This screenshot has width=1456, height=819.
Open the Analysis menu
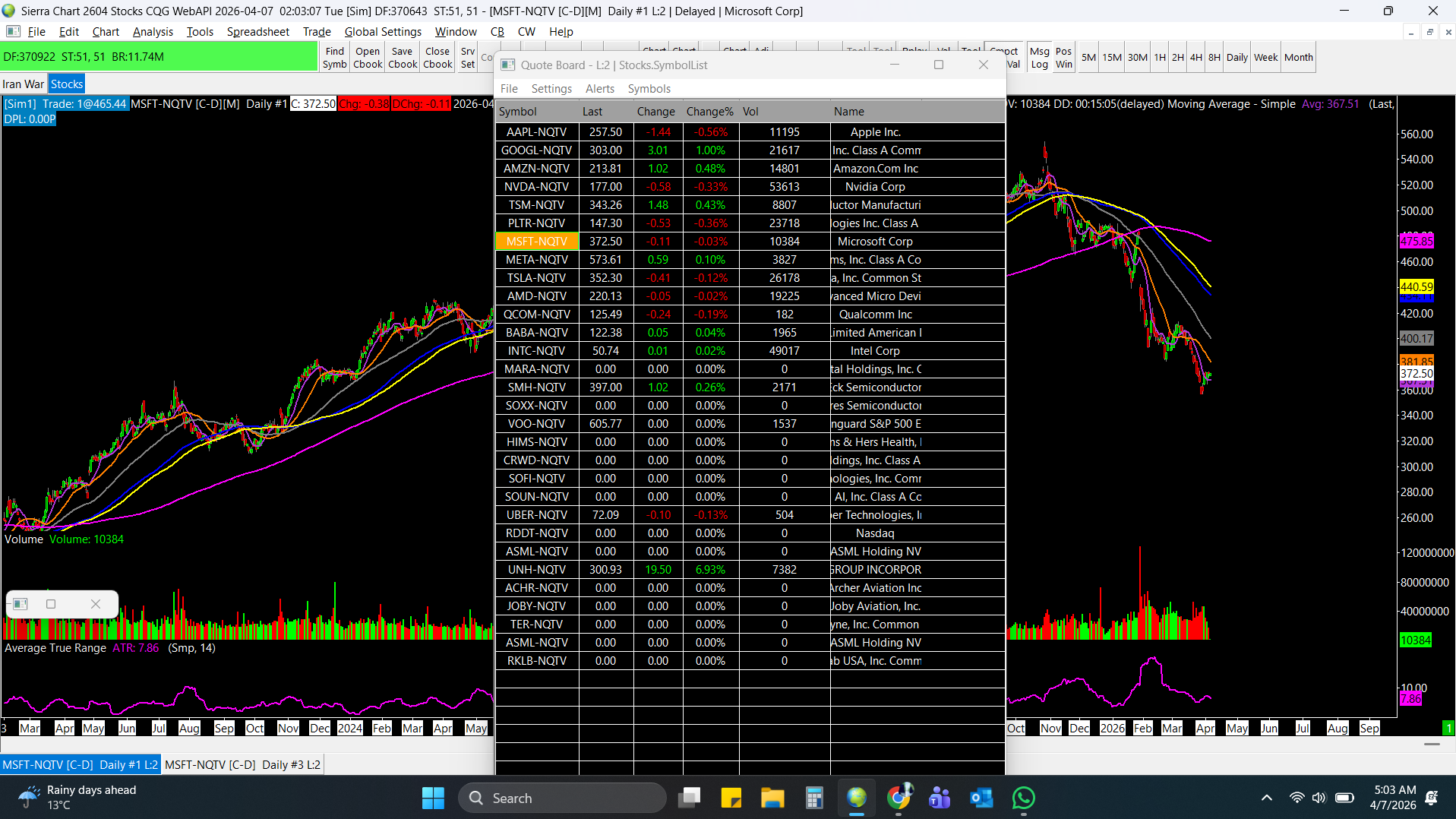click(153, 31)
